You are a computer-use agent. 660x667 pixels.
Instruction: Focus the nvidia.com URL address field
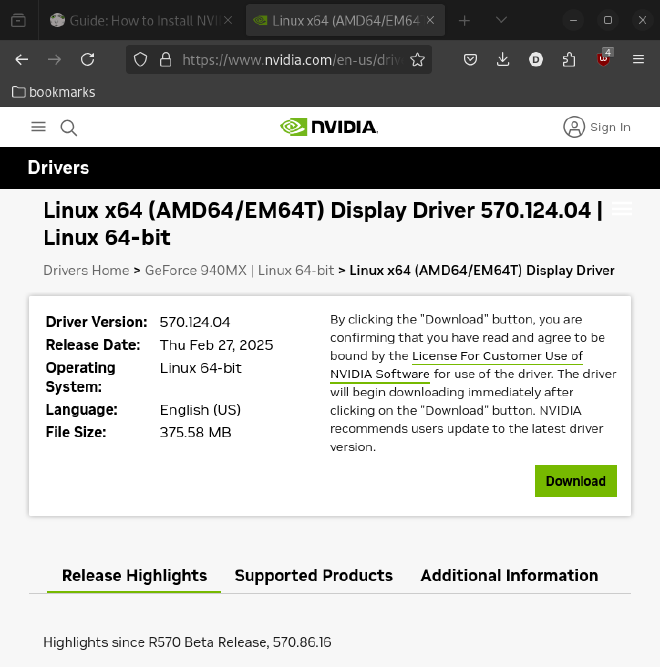coord(291,60)
